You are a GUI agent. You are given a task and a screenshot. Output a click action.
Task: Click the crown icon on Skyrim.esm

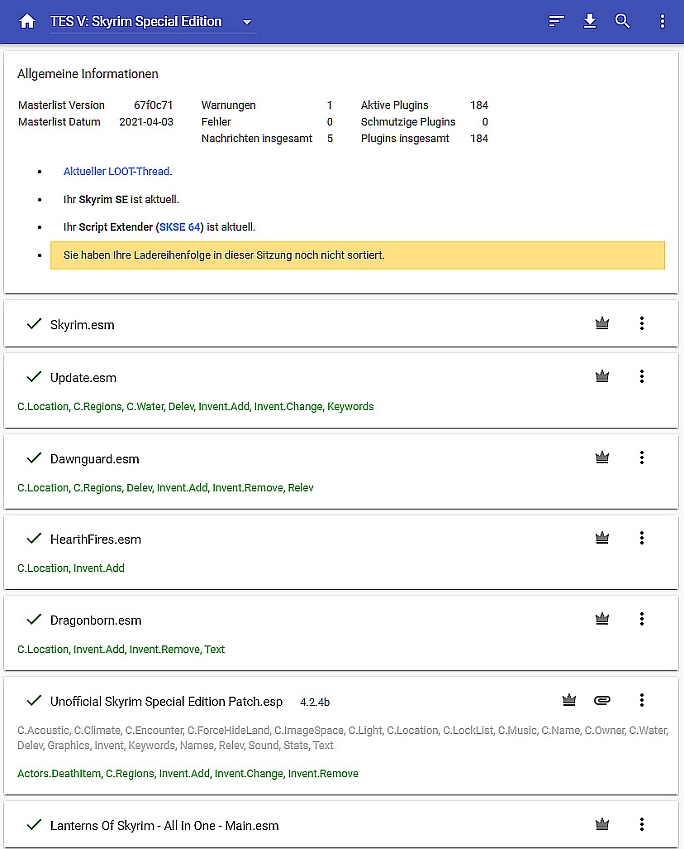(x=602, y=323)
